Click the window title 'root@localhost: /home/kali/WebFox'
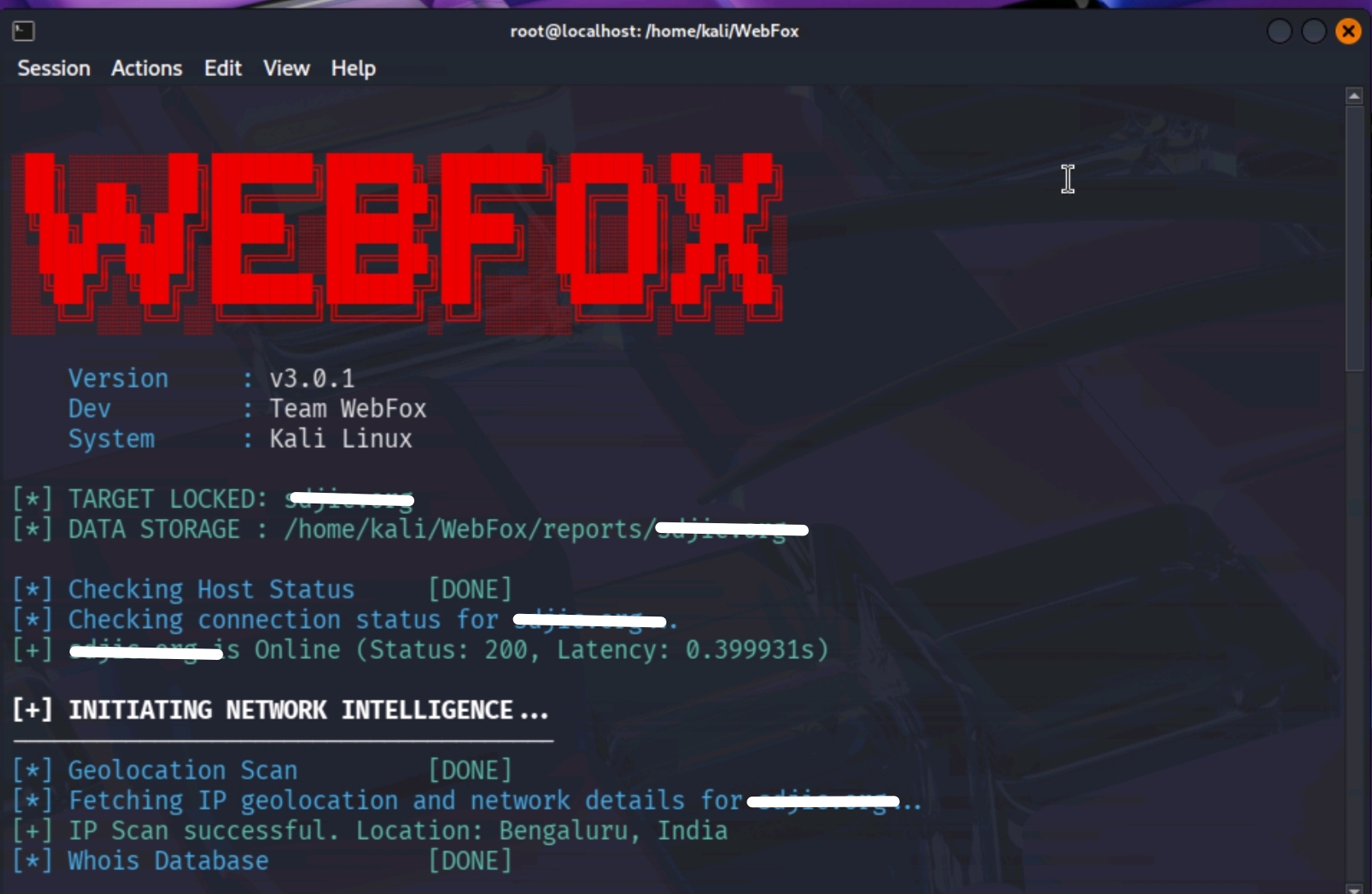Screen dimensions: 1372x894 tap(654, 31)
